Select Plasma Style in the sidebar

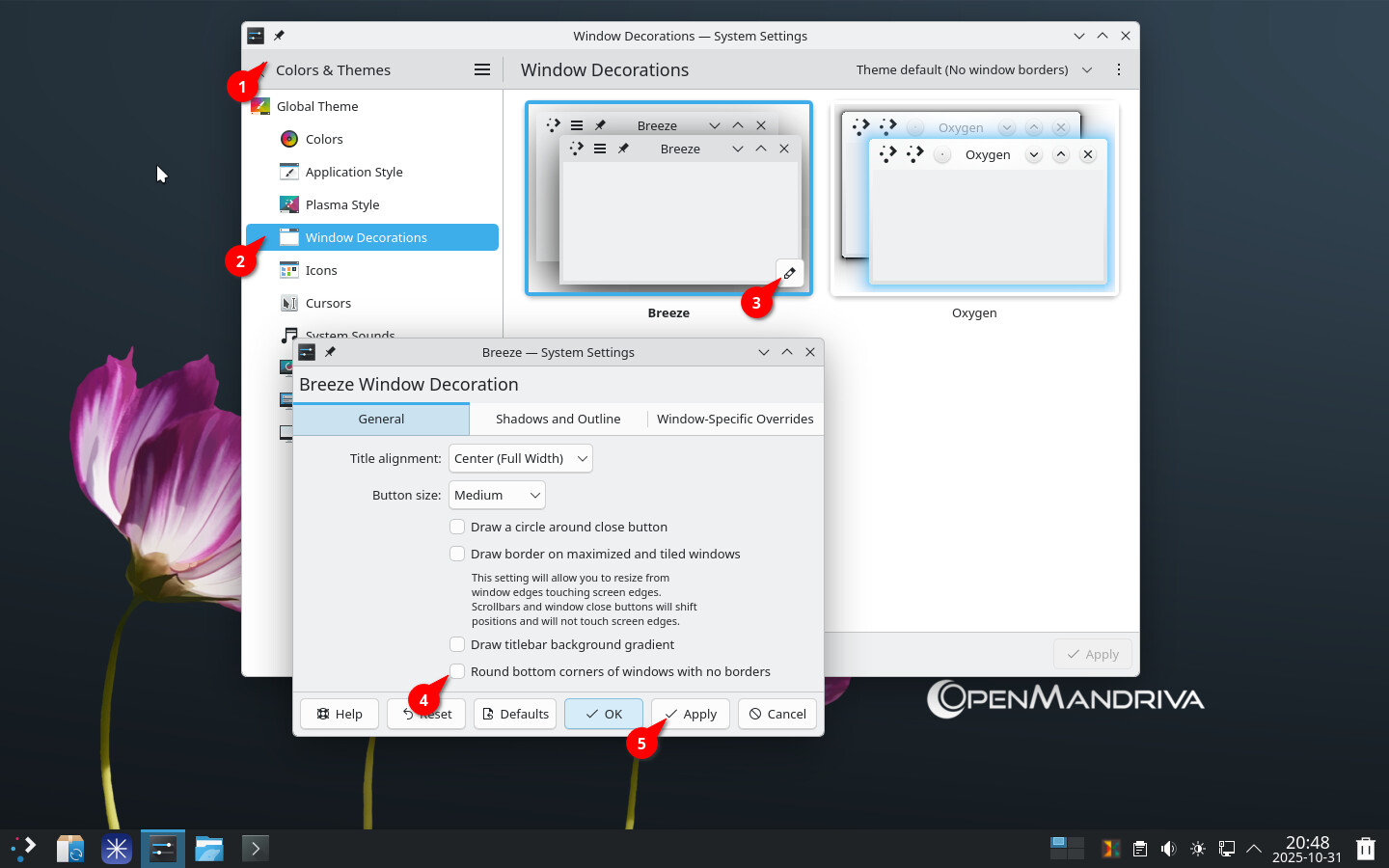click(x=342, y=204)
